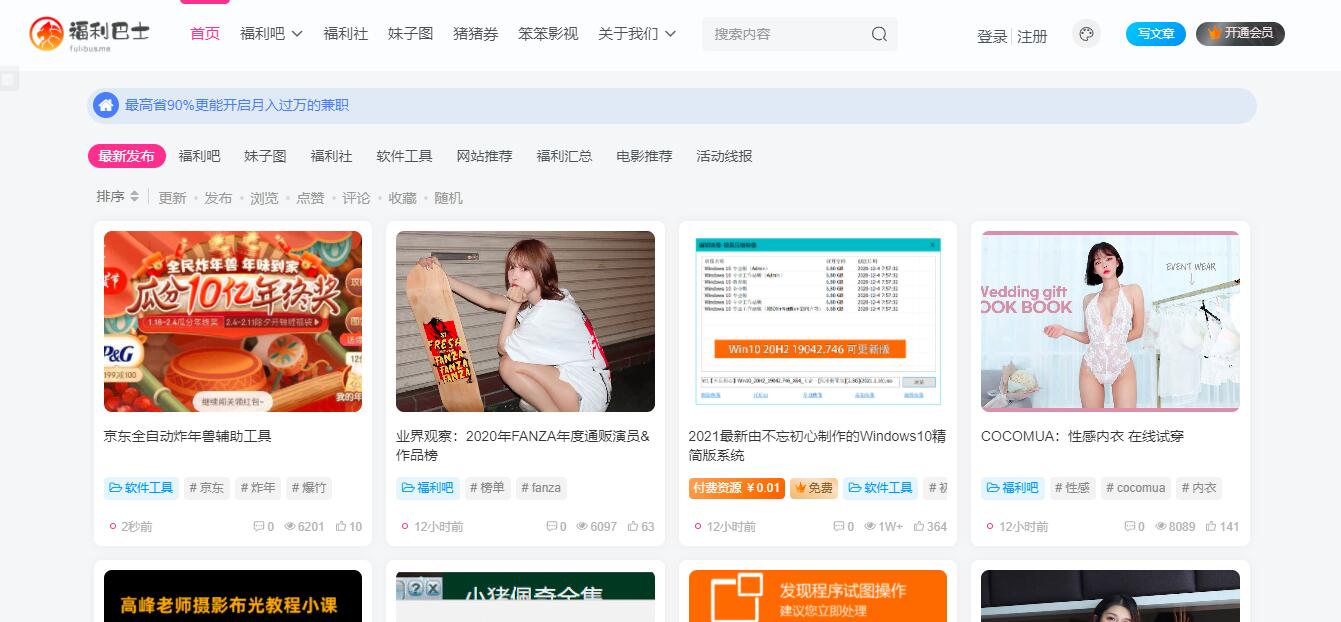Open the 京东 red promo thumbnail
Image resolution: width=1341 pixels, height=622 pixels.
point(233,321)
